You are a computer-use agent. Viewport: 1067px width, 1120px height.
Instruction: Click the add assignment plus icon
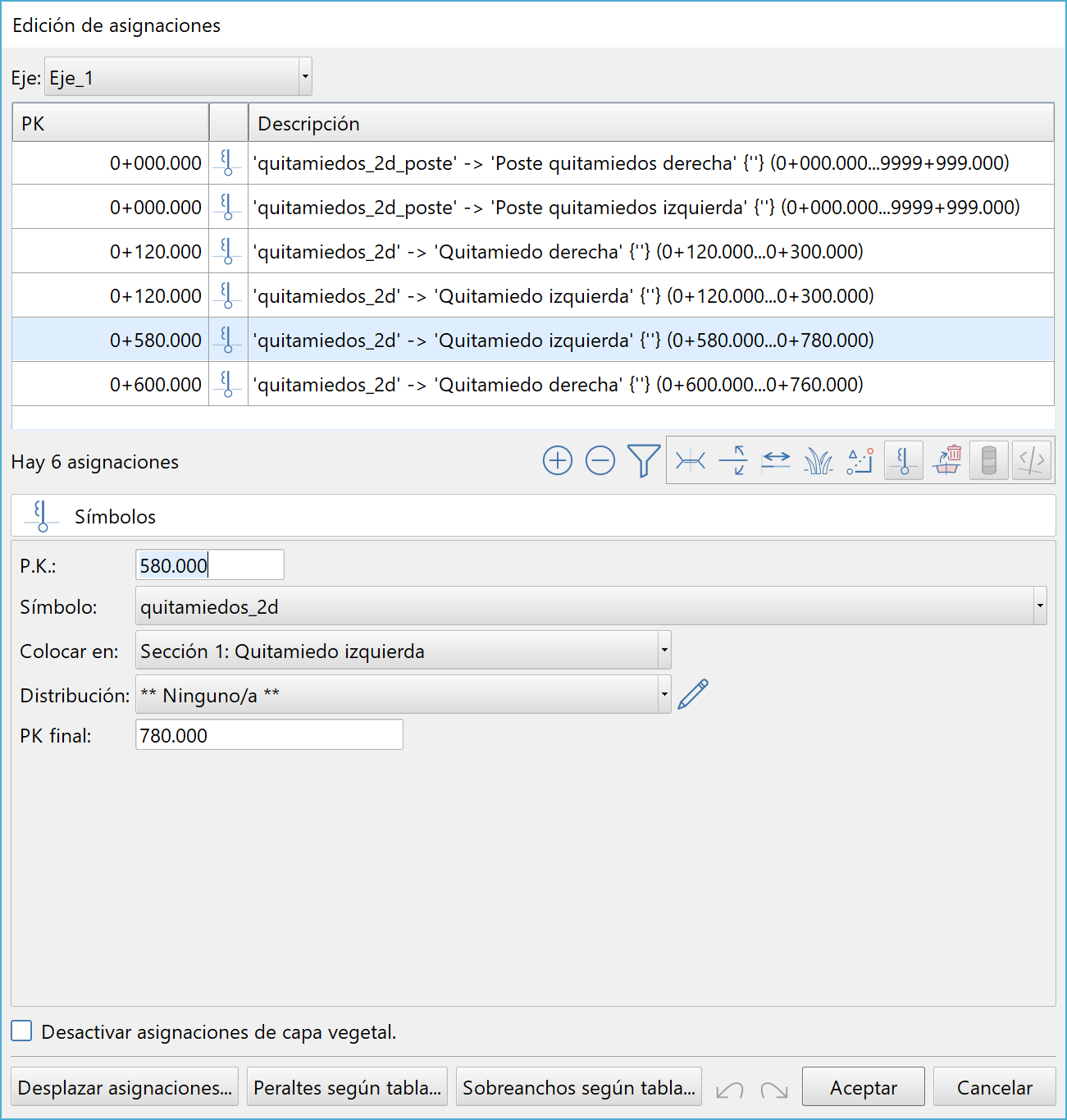557,460
